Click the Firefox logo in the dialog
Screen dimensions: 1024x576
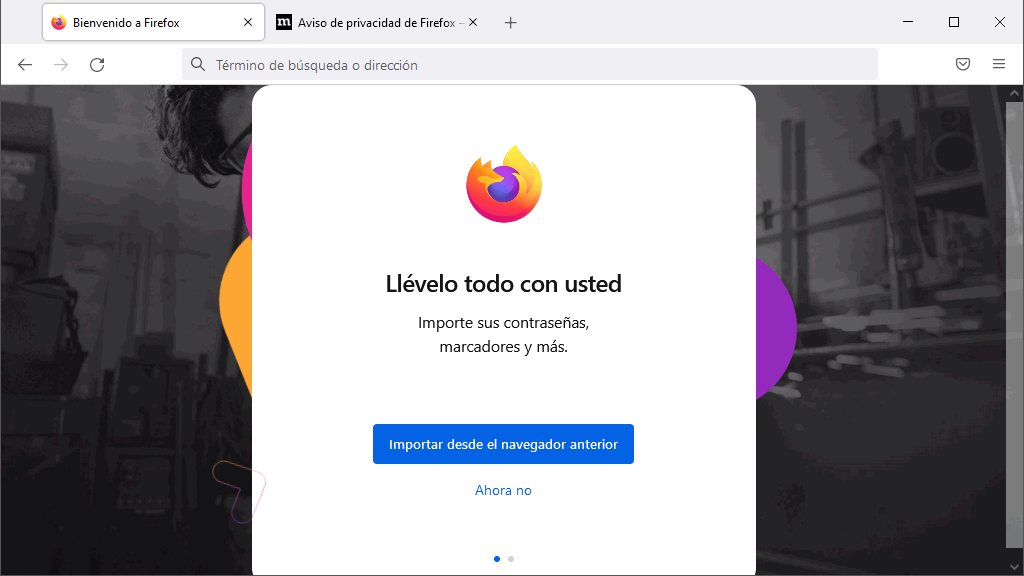tap(504, 184)
